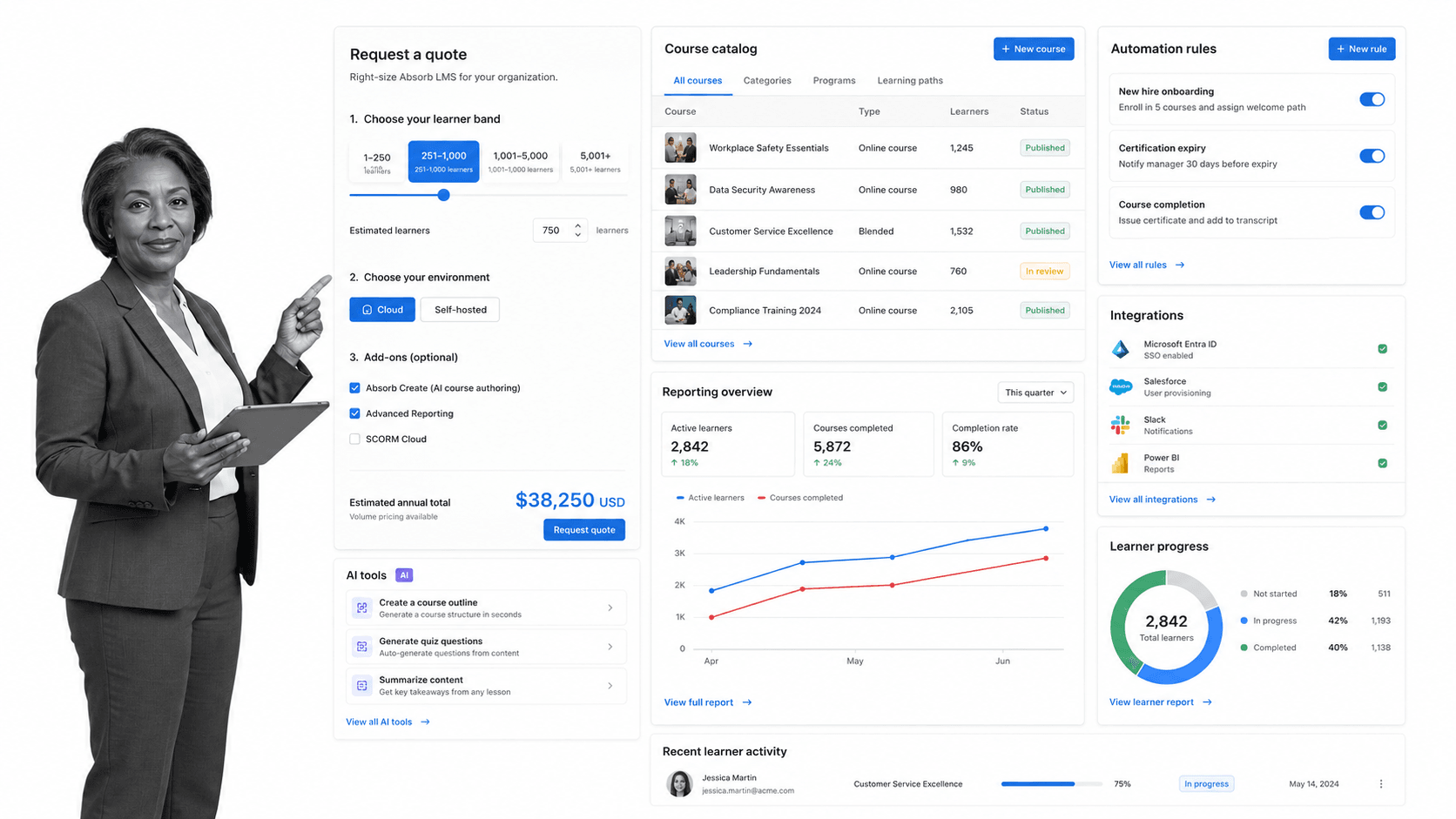Image resolution: width=1456 pixels, height=819 pixels.
Task: Click the arrow beside View all courses
Action: (748, 344)
